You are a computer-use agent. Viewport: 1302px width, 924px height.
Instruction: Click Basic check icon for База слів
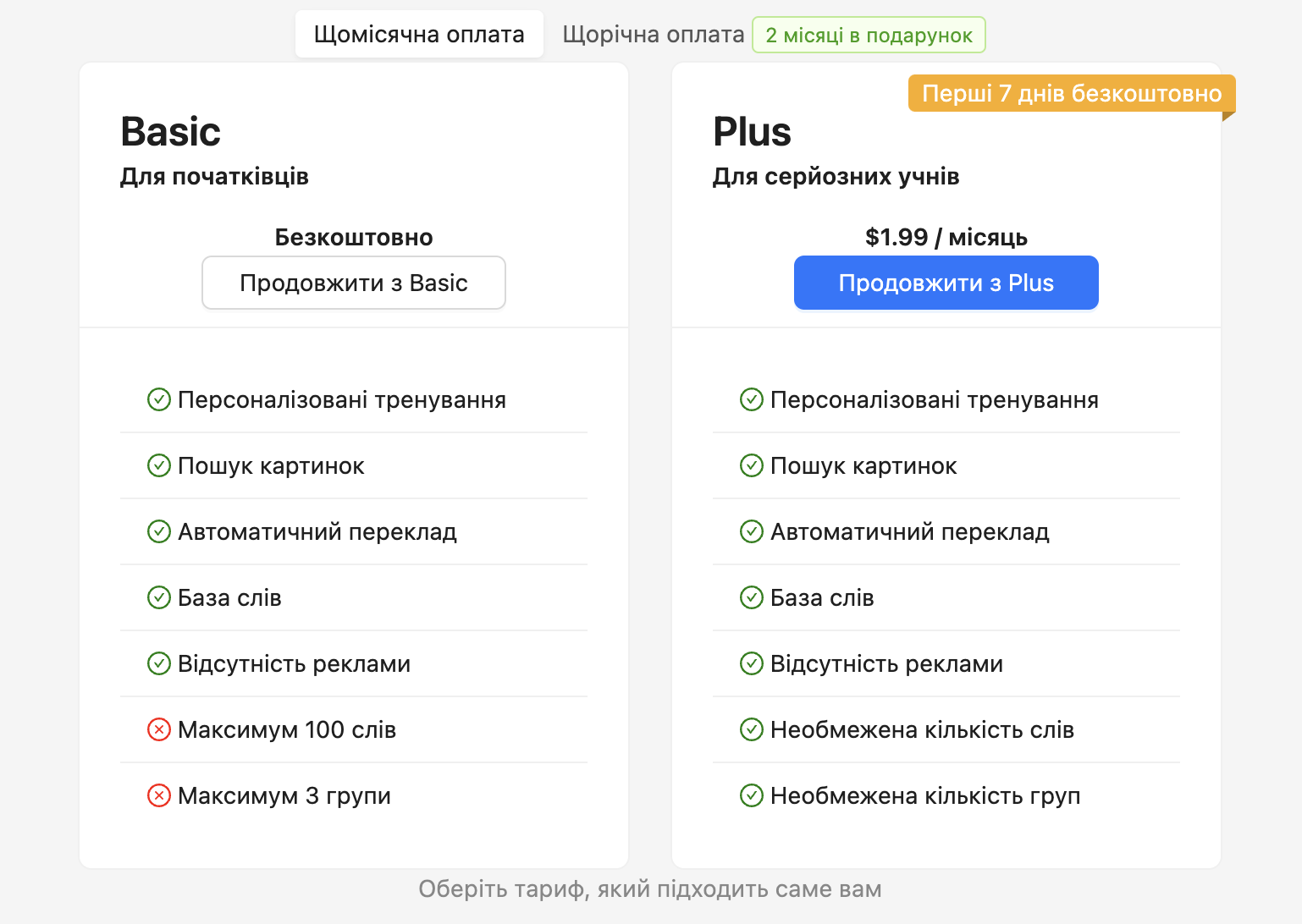159,597
